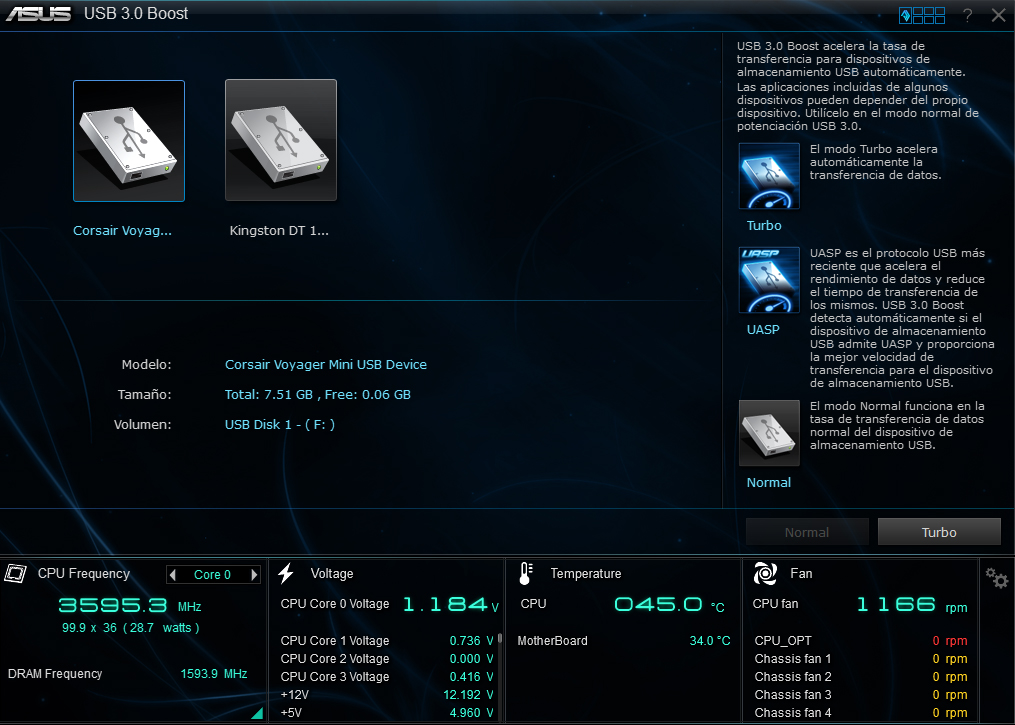Click the Chassis fan 1 row
The image size is (1015, 725).
pos(861,659)
